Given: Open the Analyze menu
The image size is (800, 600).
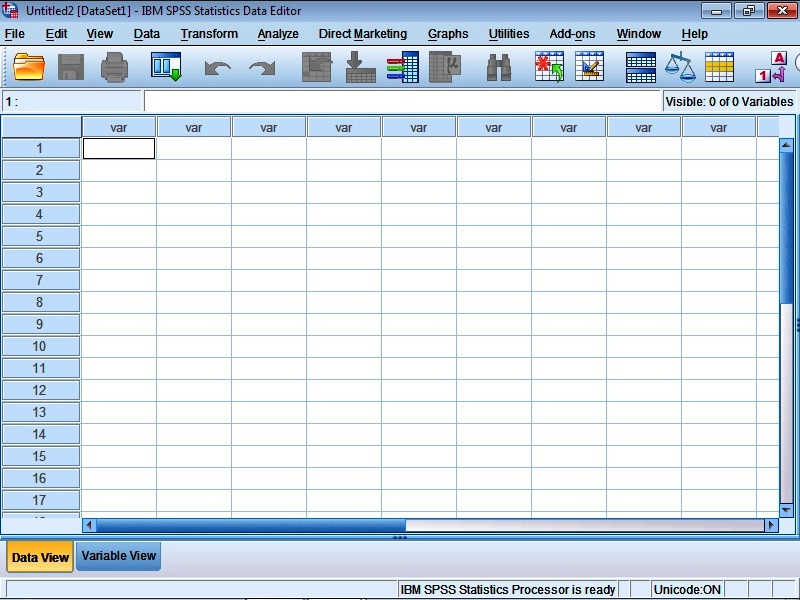Looking at the screenshot, I should [x=278, y=34].
